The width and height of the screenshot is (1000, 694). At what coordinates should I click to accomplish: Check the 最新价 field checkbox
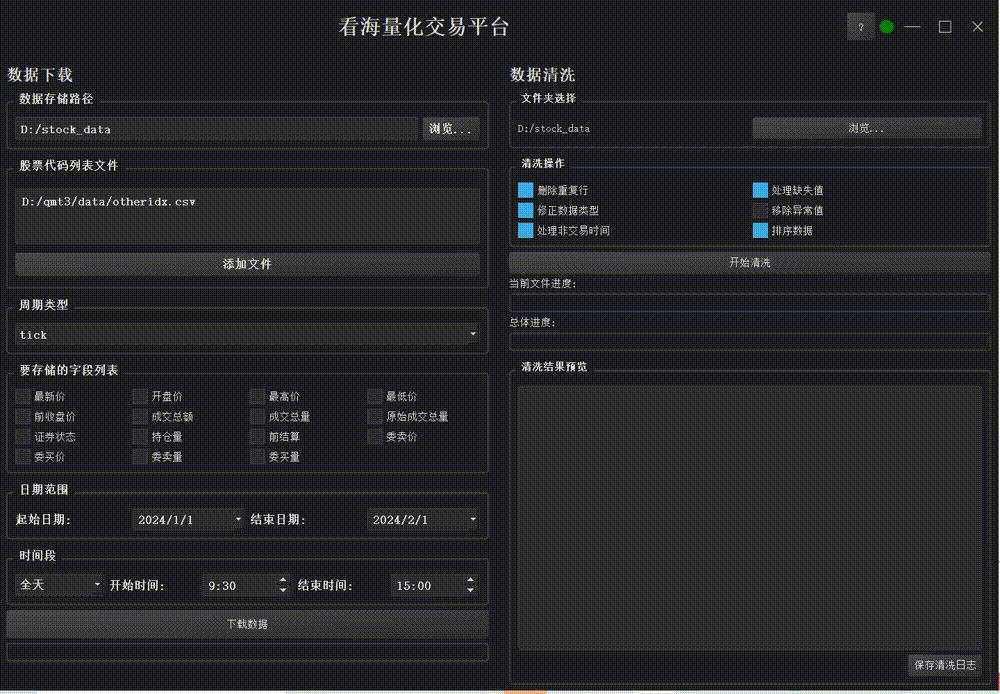click(x=22, y=396)
